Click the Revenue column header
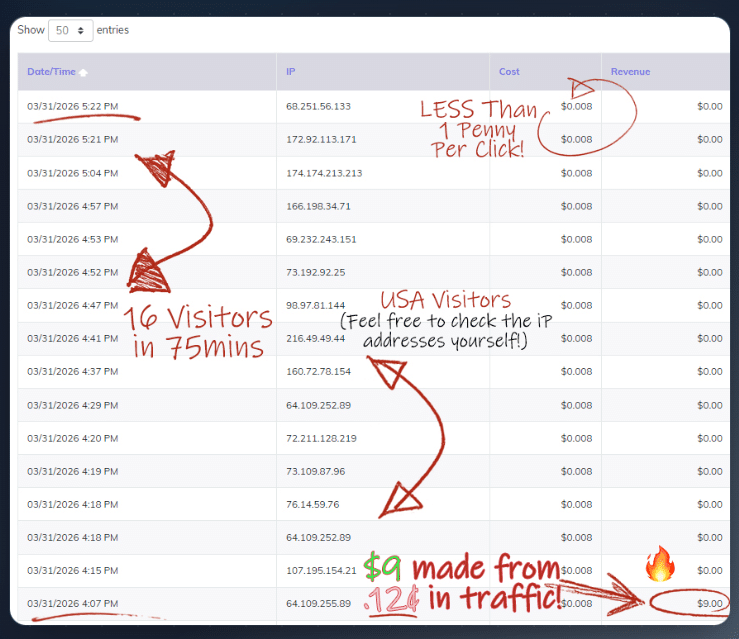Screen dimensions: 739x639 coord(630,72)
